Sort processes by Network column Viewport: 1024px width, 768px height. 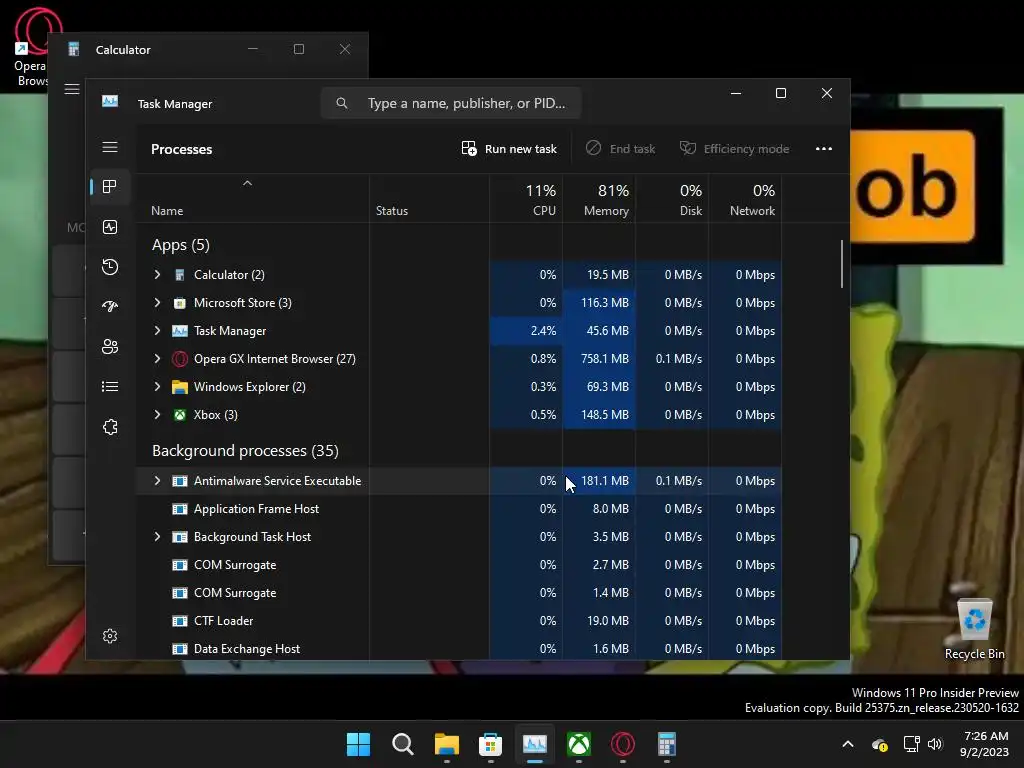pyautogui.click(x=745, y=199)
